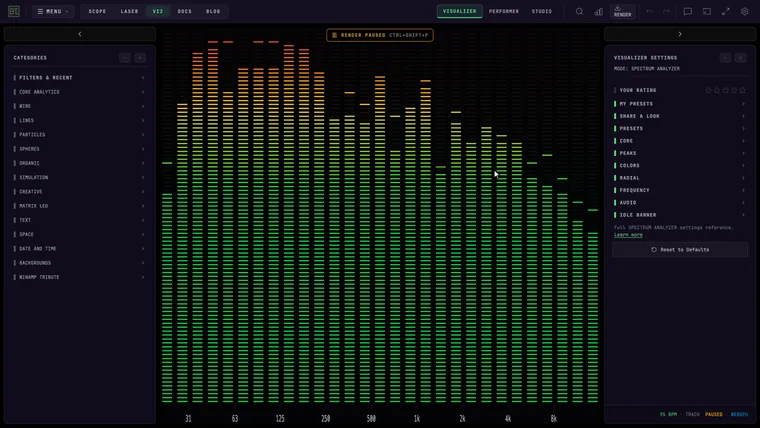
Task: Select the Viz tab
Action: (x=158, y=11)
